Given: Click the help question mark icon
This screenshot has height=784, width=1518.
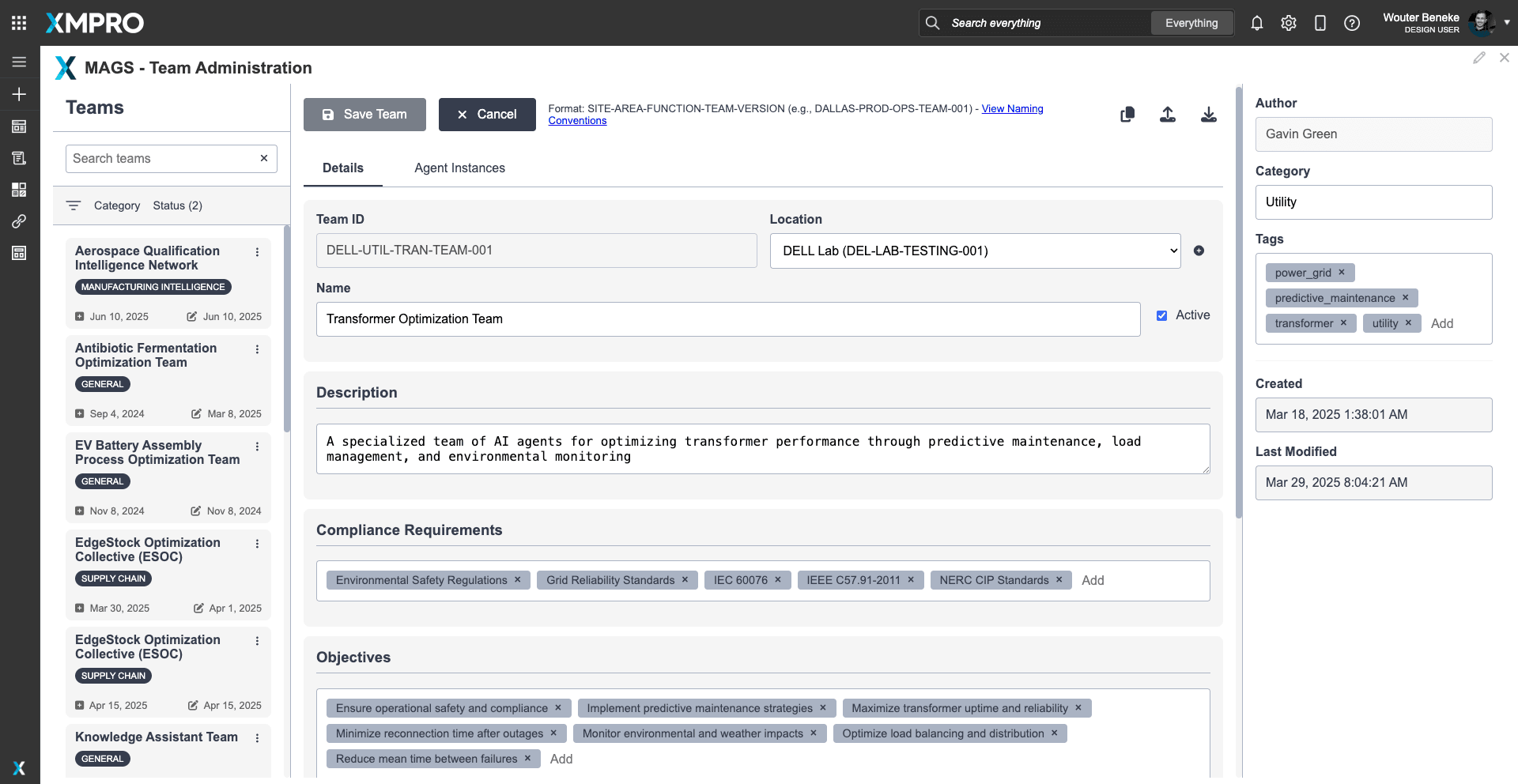Looking at the screenshot, I should (1351, 23).
